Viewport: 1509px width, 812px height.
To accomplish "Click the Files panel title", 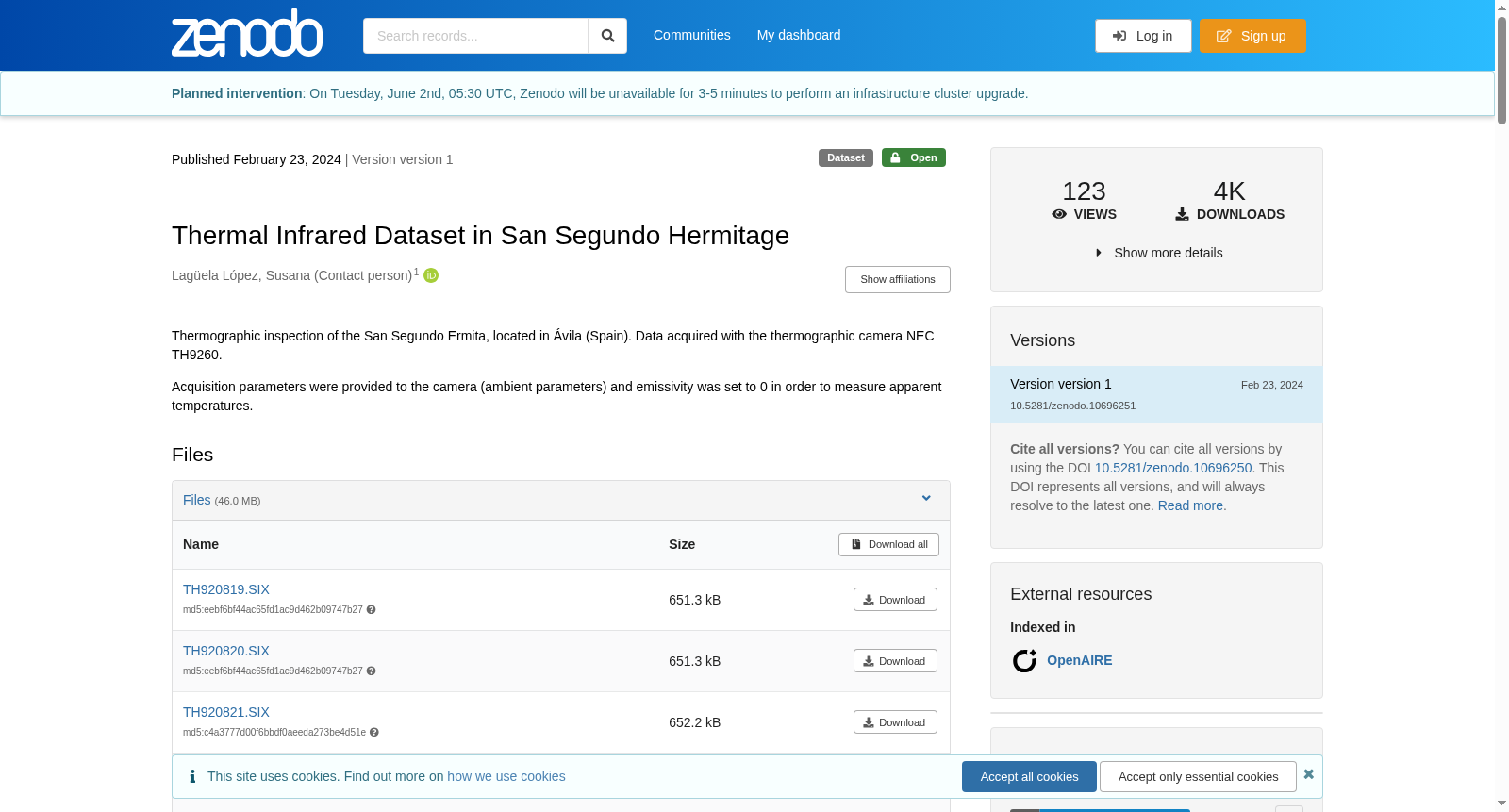I will [197, 500].
